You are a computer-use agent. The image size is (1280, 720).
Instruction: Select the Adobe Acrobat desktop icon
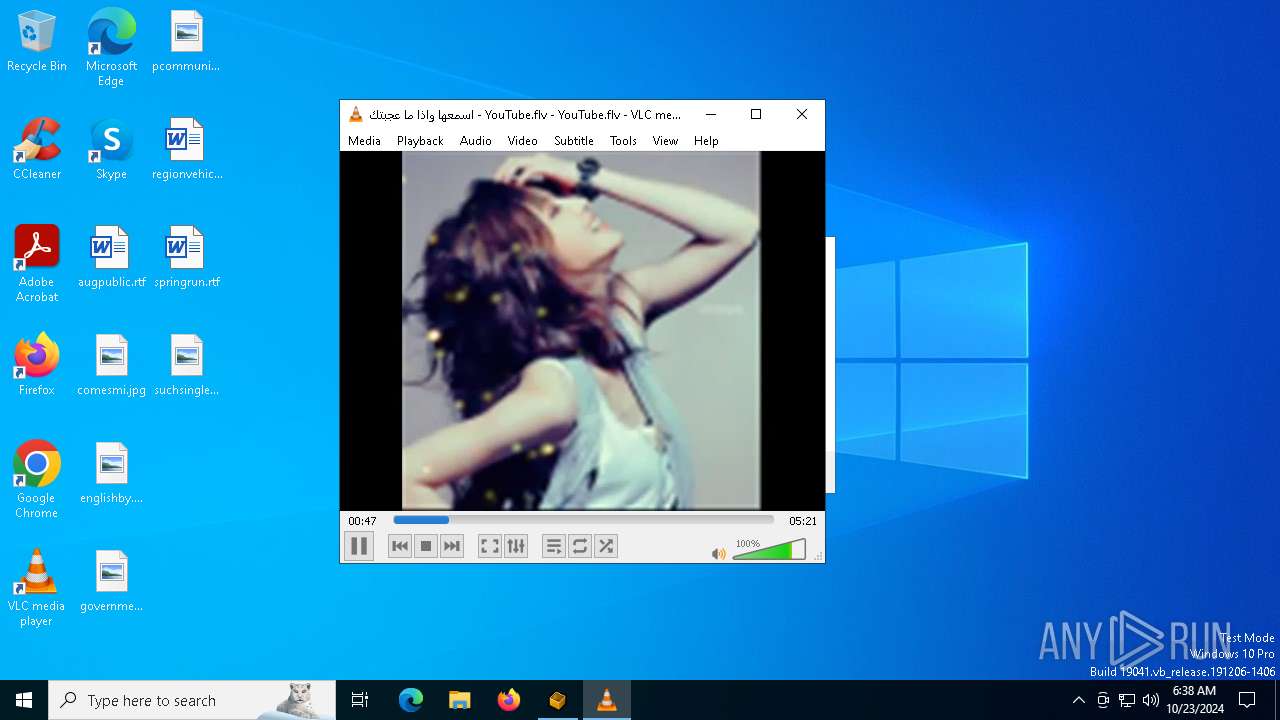(37, 264)
